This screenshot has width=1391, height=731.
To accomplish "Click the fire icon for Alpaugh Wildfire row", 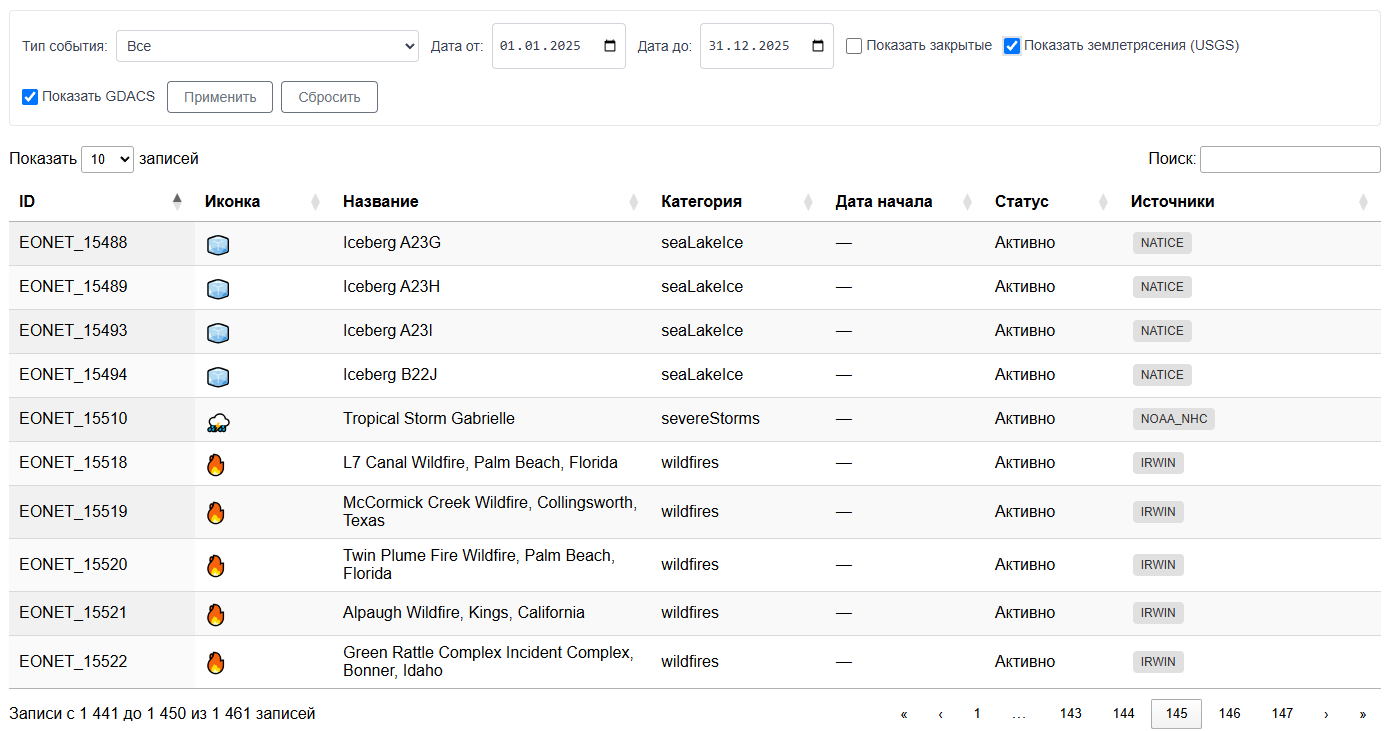I will coord(215,614).
